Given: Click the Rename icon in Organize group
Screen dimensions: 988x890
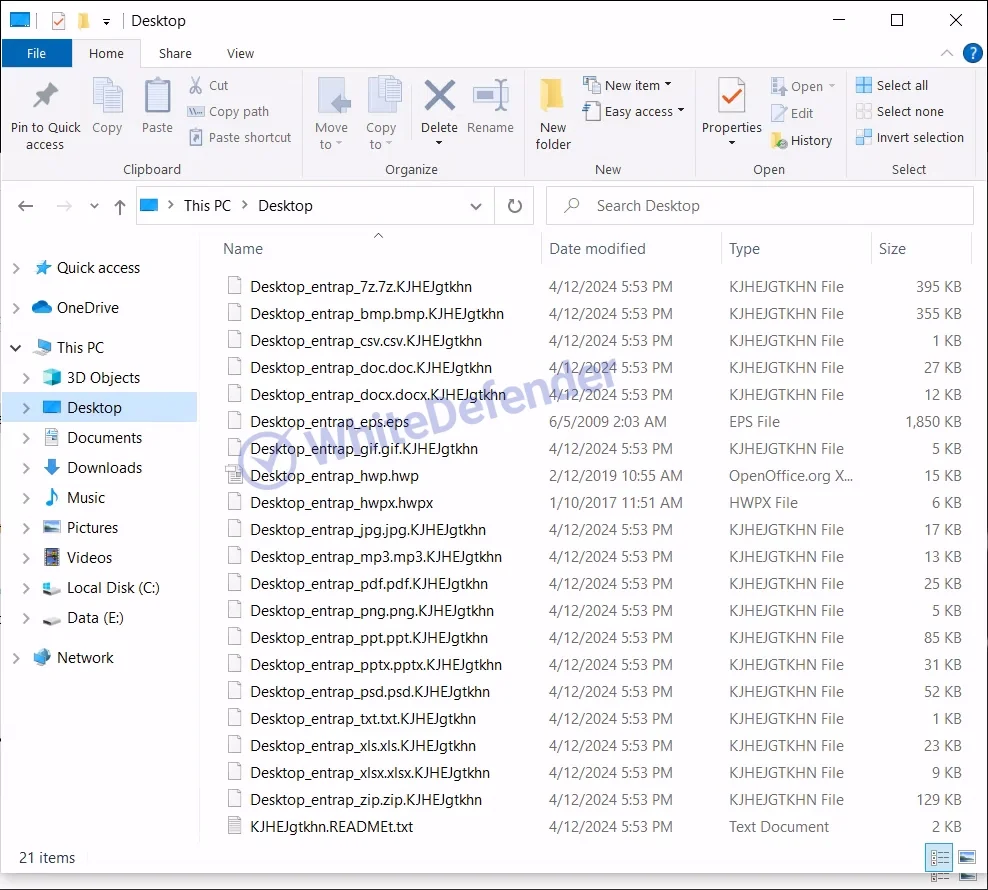Looking at the screenshot, I should pos(490,98).
